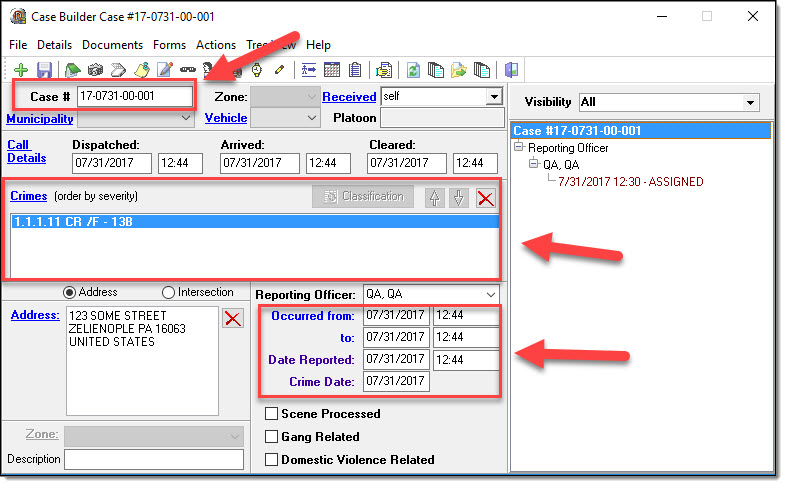
Task: Save the case with the floppy disk icon
Action: (44, 70)
